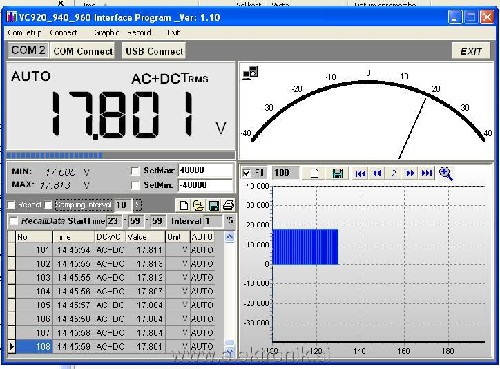Viewport: 500px width, 369px height.
Task: Save the graph with green floppy icon
Action: pyautogui.click(x=337, y=173)
